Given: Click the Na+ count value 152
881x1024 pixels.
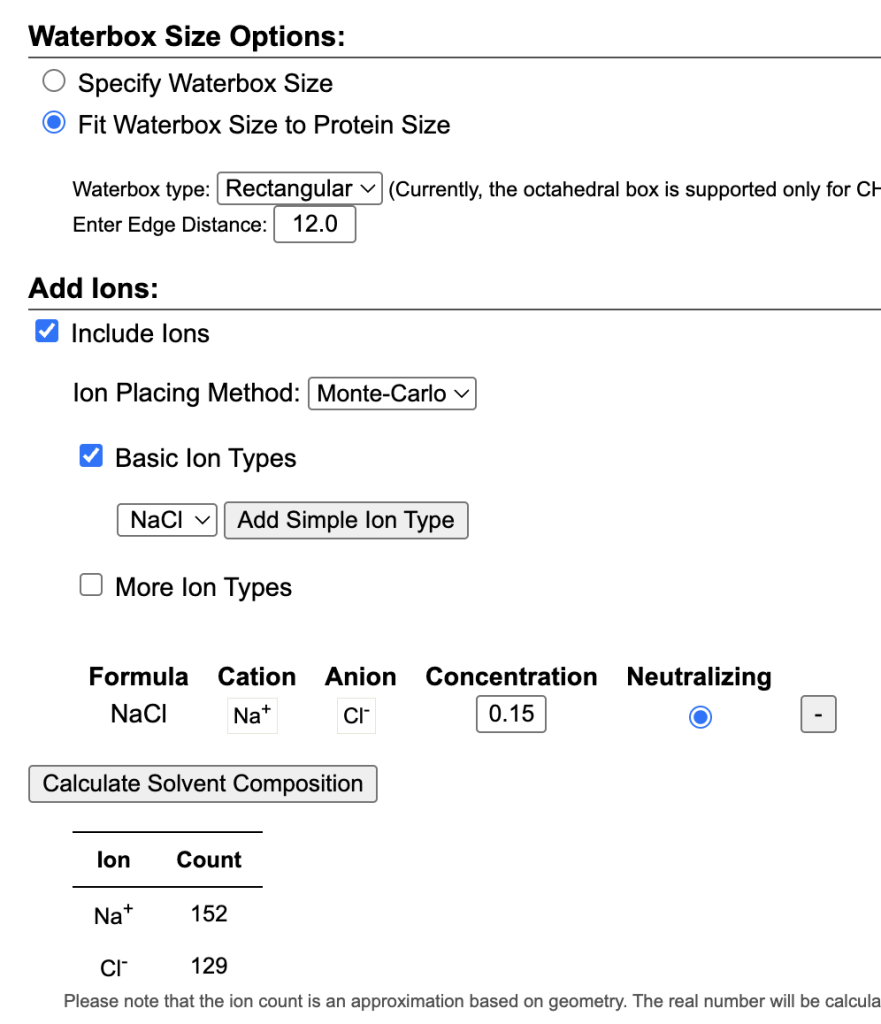Looking at the screenshot, I should point(209,914).
